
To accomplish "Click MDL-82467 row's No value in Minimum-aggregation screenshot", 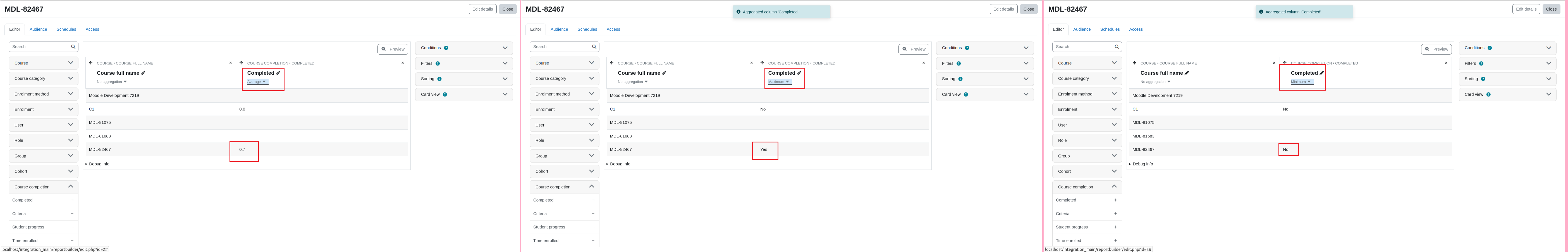I will pos(1285,149).
